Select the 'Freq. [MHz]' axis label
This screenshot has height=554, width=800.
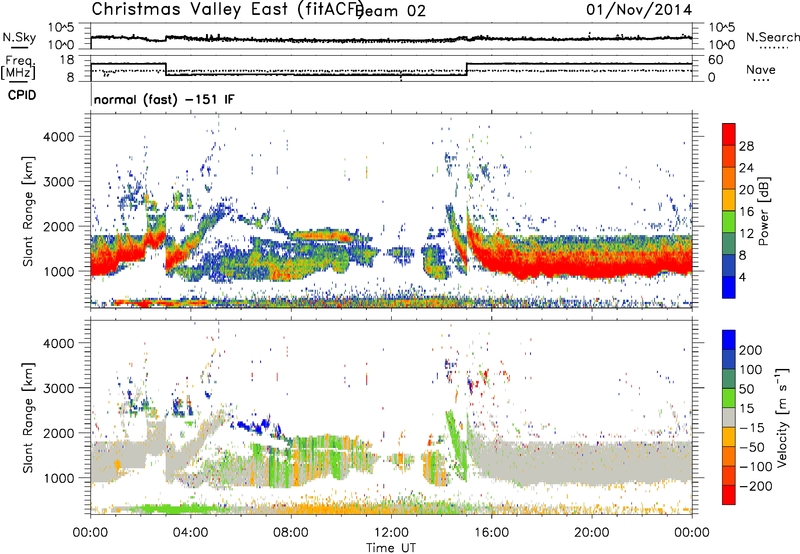(18, 68)
